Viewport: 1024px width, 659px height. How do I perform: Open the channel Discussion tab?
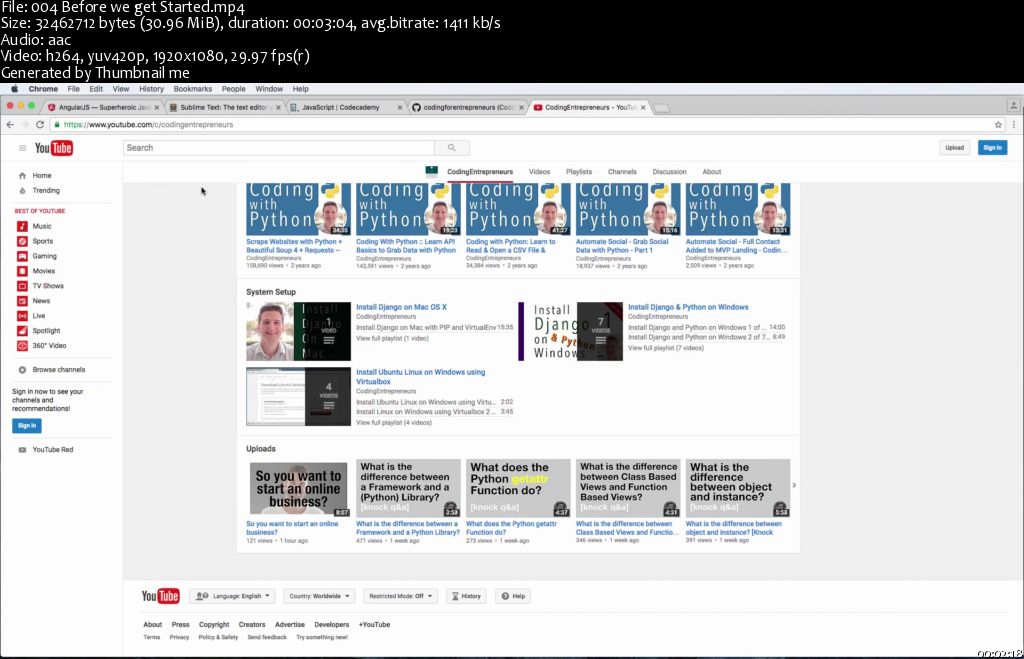[669, 172]
